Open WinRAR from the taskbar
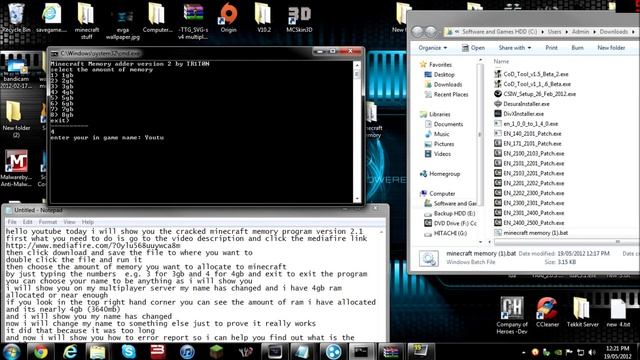The width and height of the screenshot is (640, 360). point(390,352)
